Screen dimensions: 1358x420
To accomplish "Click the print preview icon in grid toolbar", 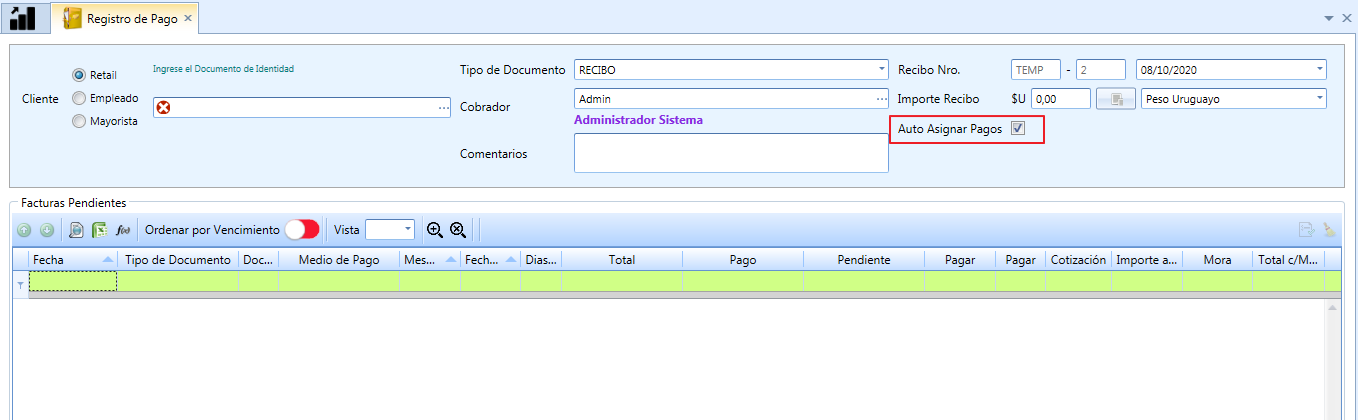I will (x=77, y=230).
